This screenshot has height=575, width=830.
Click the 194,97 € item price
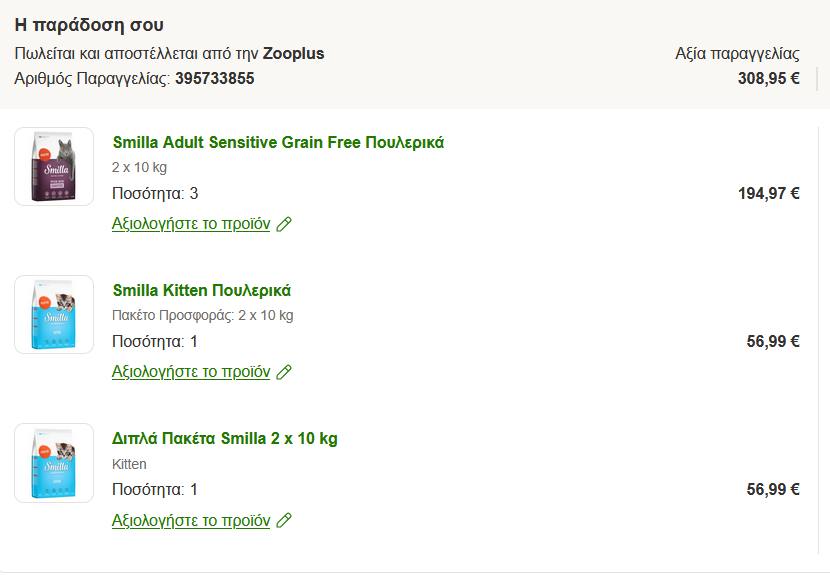tap(768, 193)
